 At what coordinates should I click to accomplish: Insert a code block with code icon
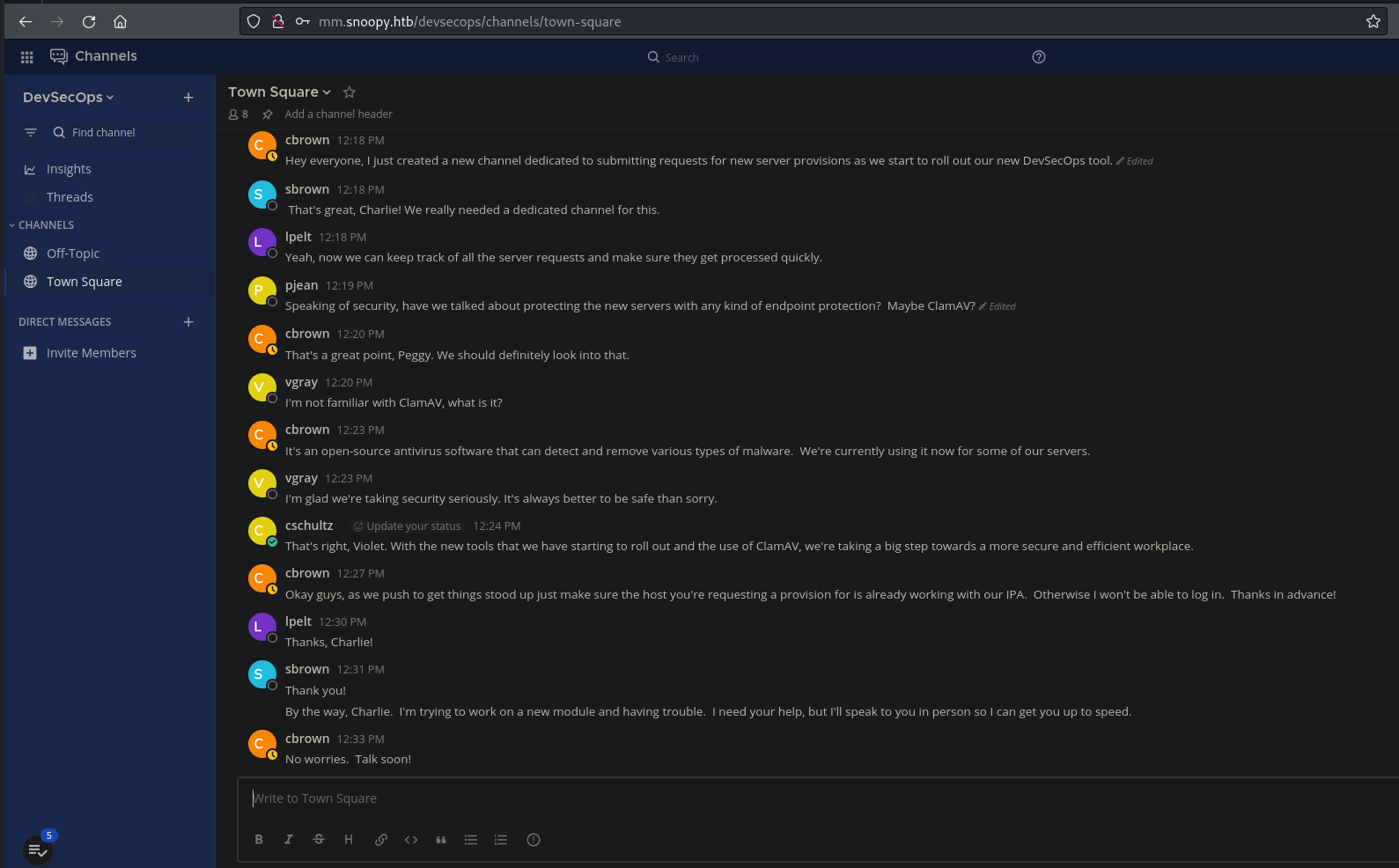(411, 840)
